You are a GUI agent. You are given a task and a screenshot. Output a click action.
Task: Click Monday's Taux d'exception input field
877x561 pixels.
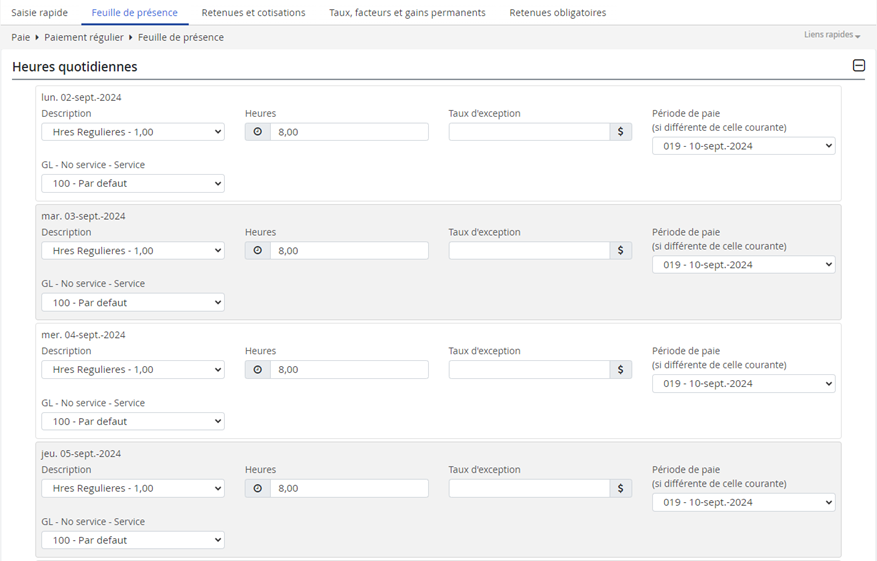pos(529,132)
